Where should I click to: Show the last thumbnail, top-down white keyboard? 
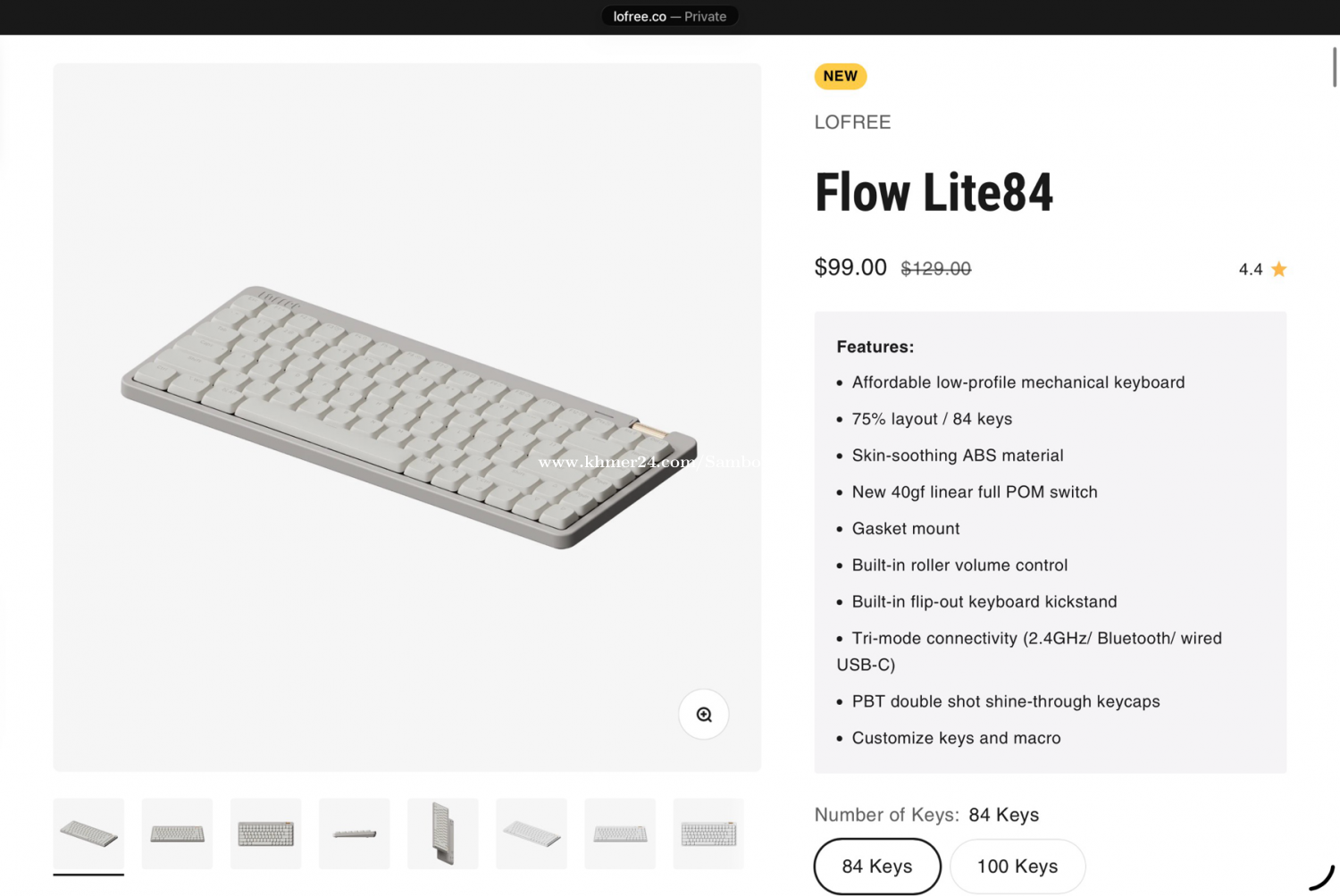708,834
